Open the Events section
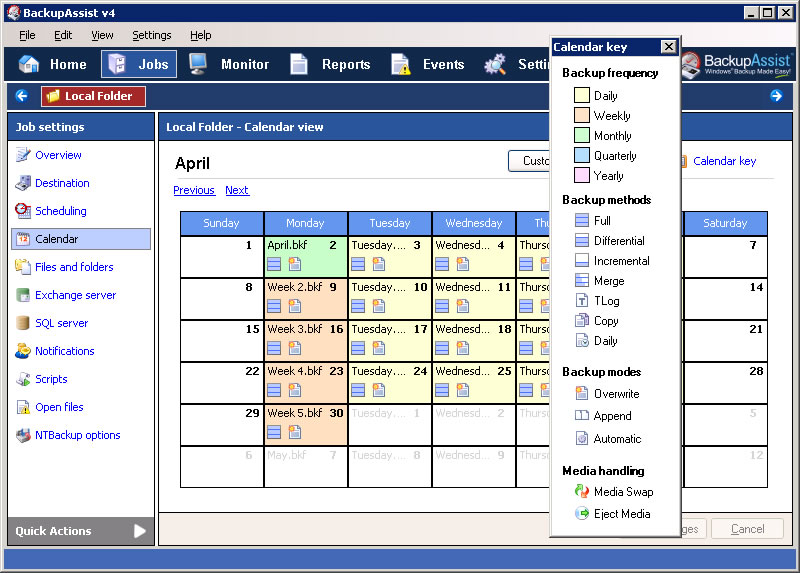800x573 pixels. (x=428, y=64)
